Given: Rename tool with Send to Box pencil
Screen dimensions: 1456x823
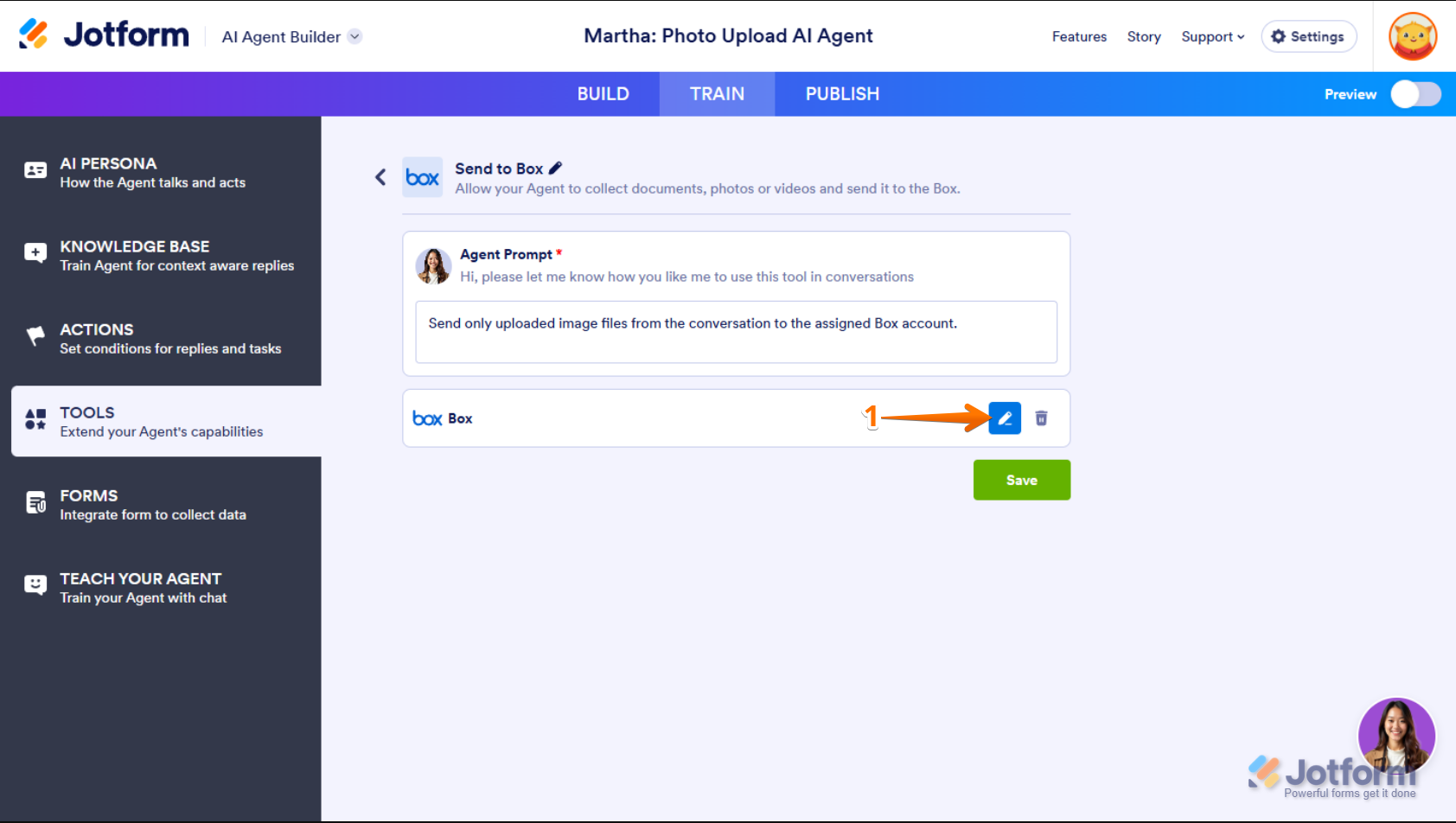Looking at the screenshot, I should [555, 168].
